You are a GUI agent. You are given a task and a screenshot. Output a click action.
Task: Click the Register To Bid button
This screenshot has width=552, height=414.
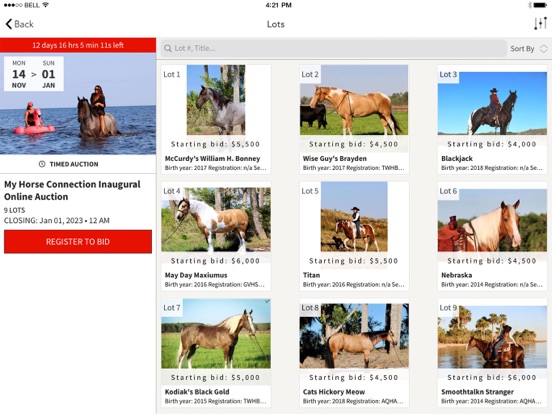78,242
